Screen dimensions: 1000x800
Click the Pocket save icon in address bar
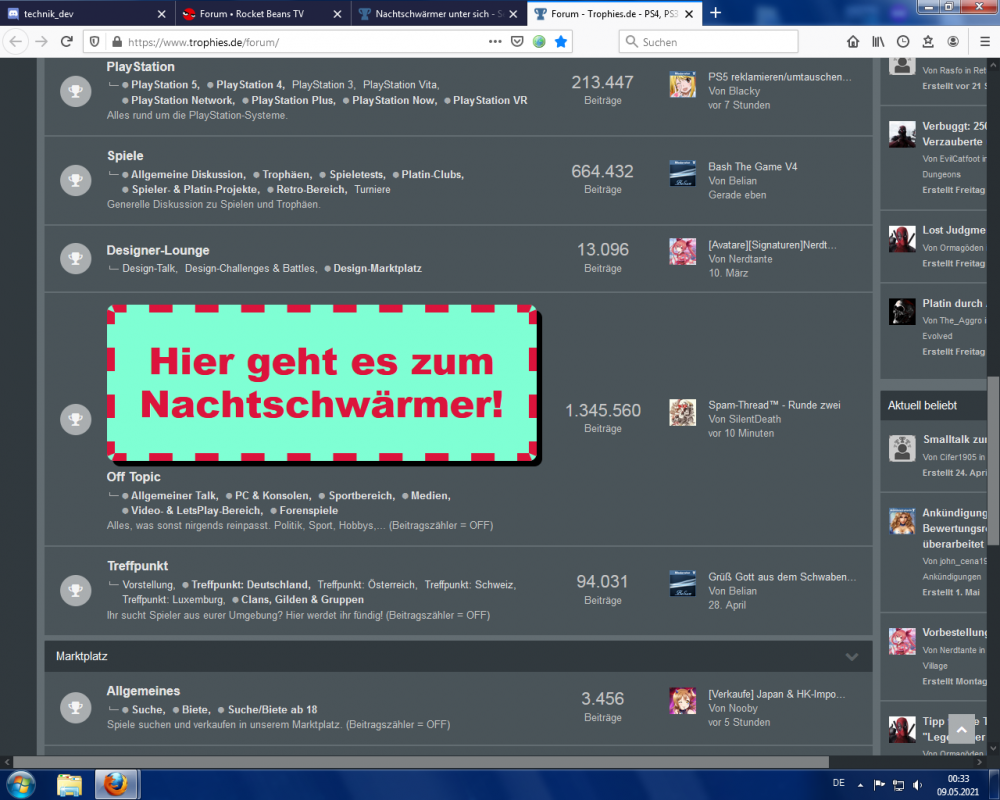[x=517, y=42]
